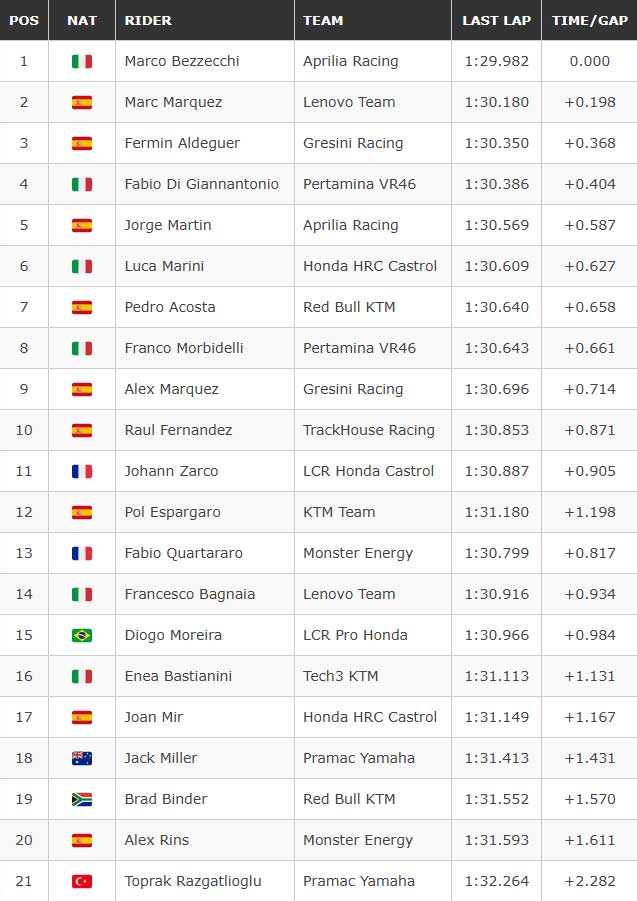The width and height of the screenshot is (637, 901).
Task: Click the Australian flag beside Jack Miller
Action: tap(82, 758)
